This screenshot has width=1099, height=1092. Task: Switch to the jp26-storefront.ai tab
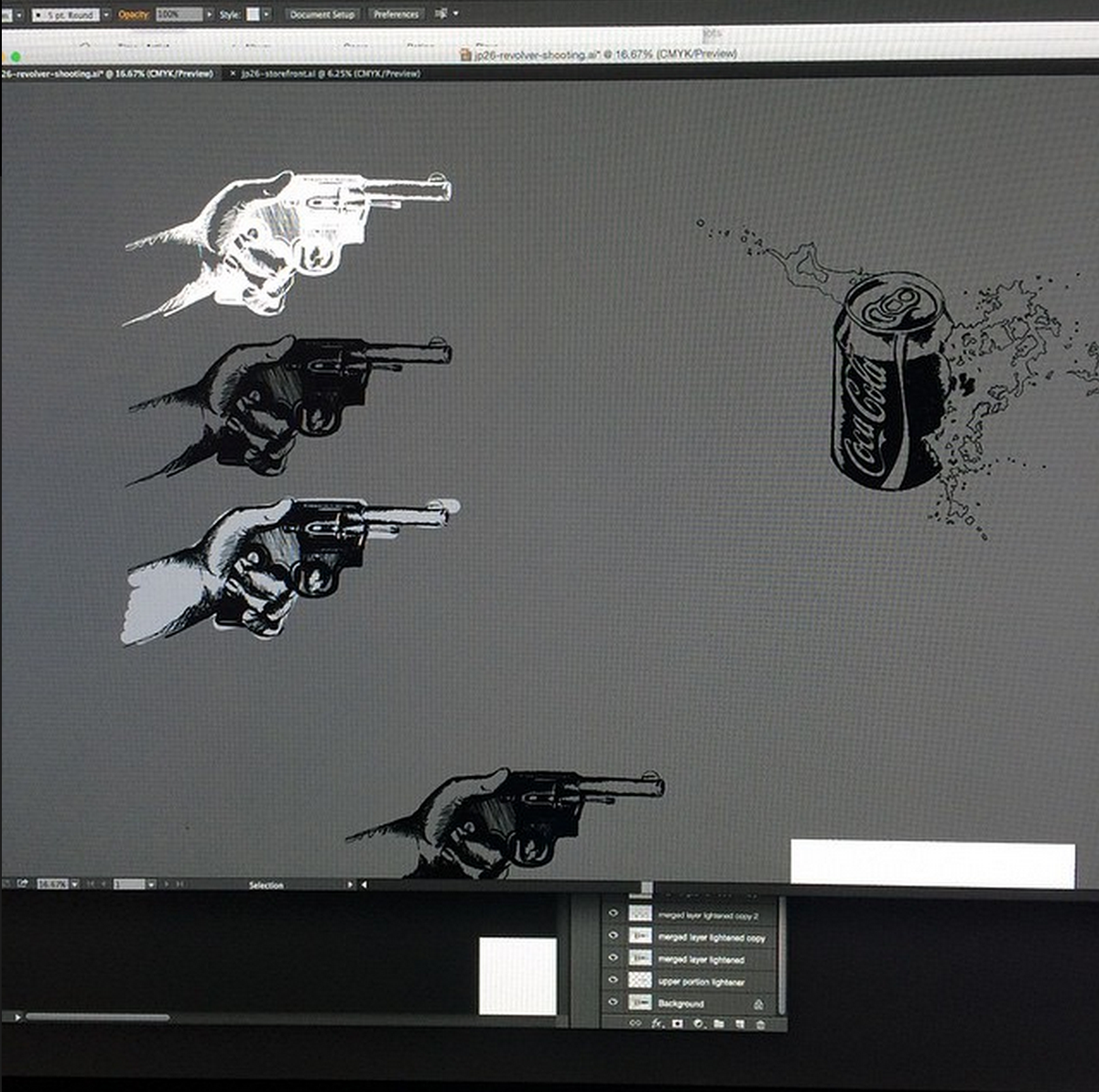click(331, 73)
